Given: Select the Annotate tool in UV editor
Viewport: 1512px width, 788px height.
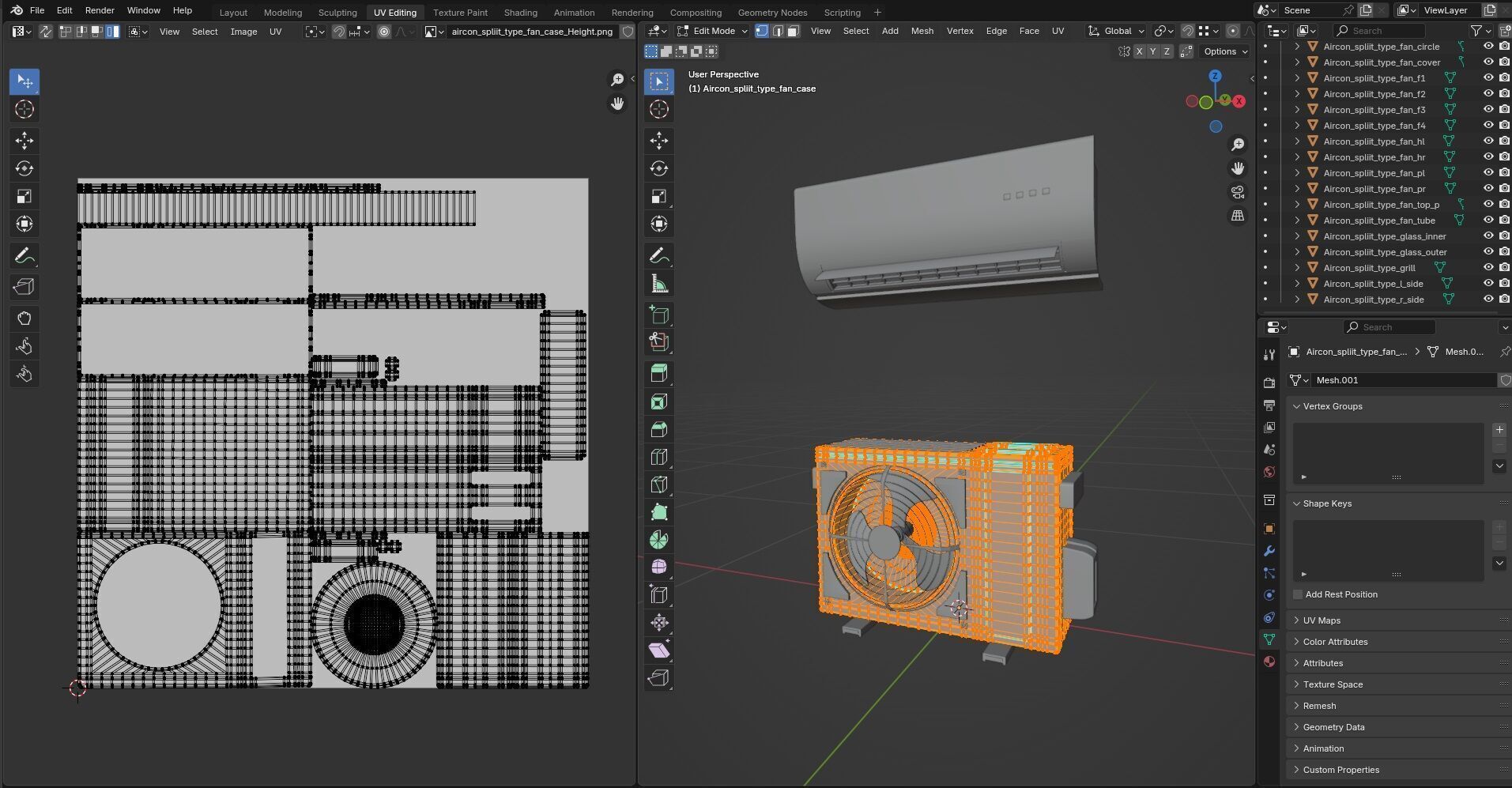Looking at the screenshot, I should (x=25, y=256).
